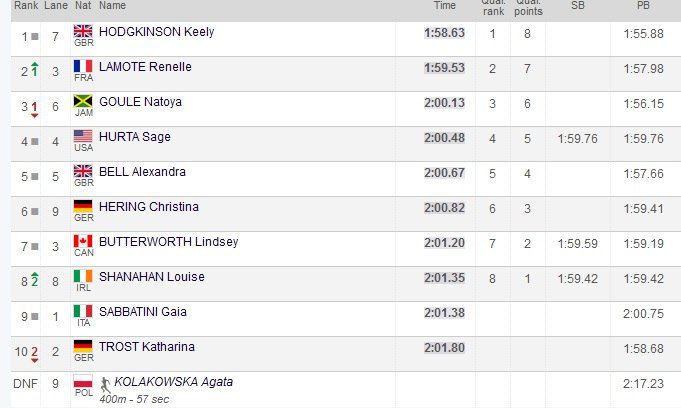
Task: Click the Great Britain flag beside HODGKINSON Keely
Action: pyautogui.click(x=83, y=32)
